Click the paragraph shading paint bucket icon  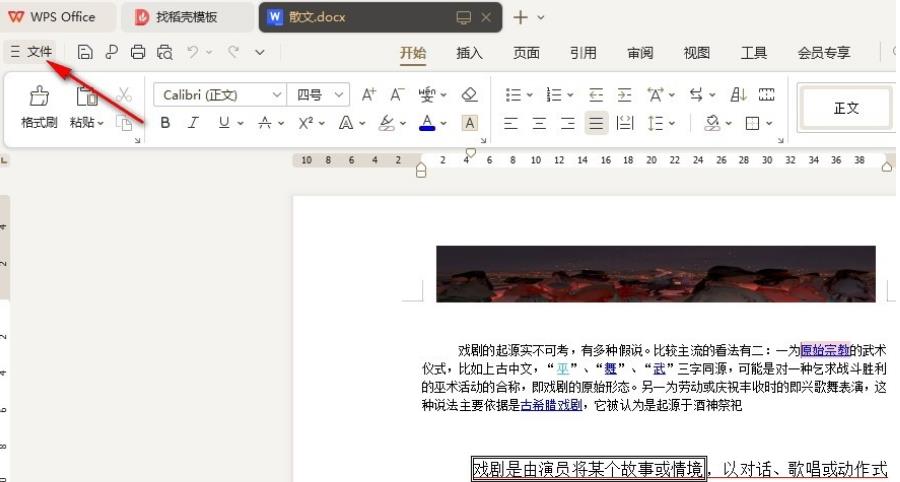click(x=712, y=123)
